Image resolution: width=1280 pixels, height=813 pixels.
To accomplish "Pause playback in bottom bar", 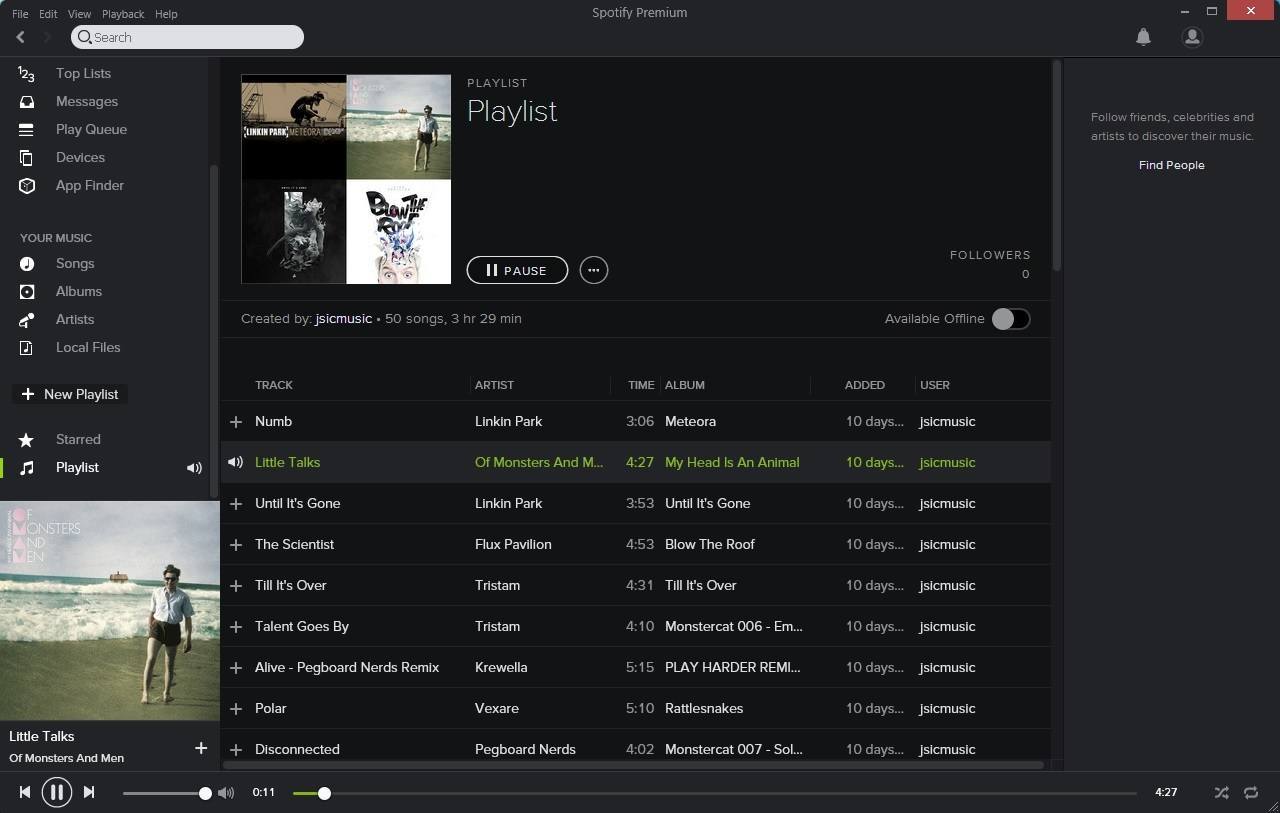I will (56, 793).
